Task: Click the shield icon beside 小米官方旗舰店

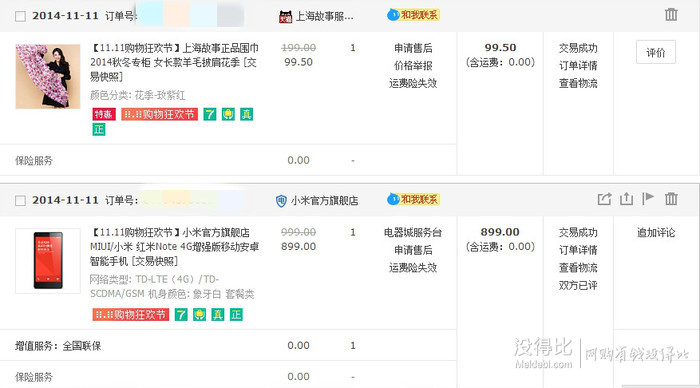Action: pos(281,201)
